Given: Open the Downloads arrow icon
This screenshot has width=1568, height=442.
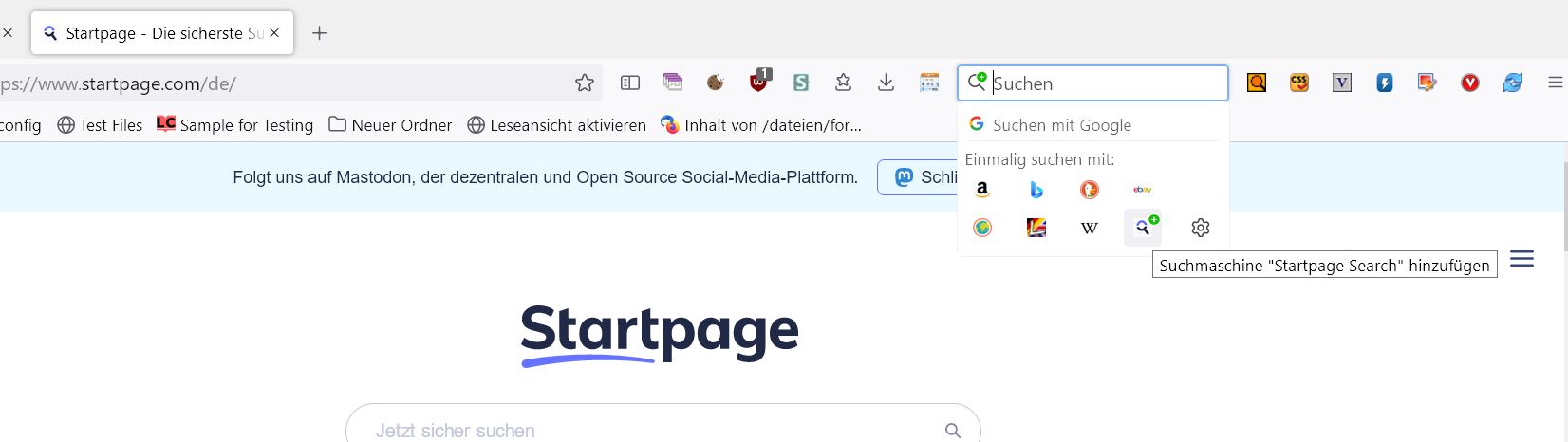Looking at the screenshot, I should (886, 83).
